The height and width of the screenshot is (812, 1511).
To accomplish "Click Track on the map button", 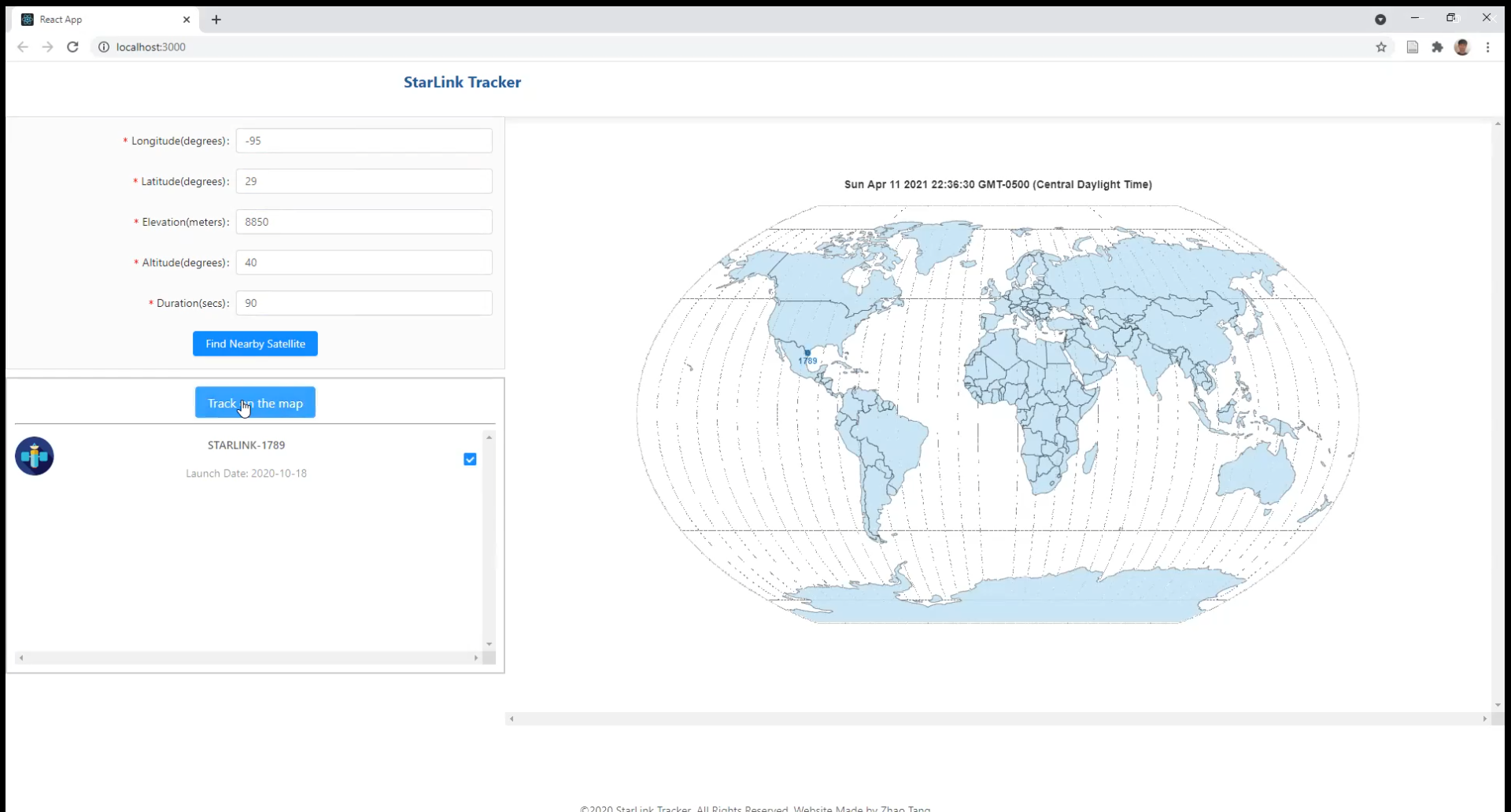I will [x=255, y=403].
